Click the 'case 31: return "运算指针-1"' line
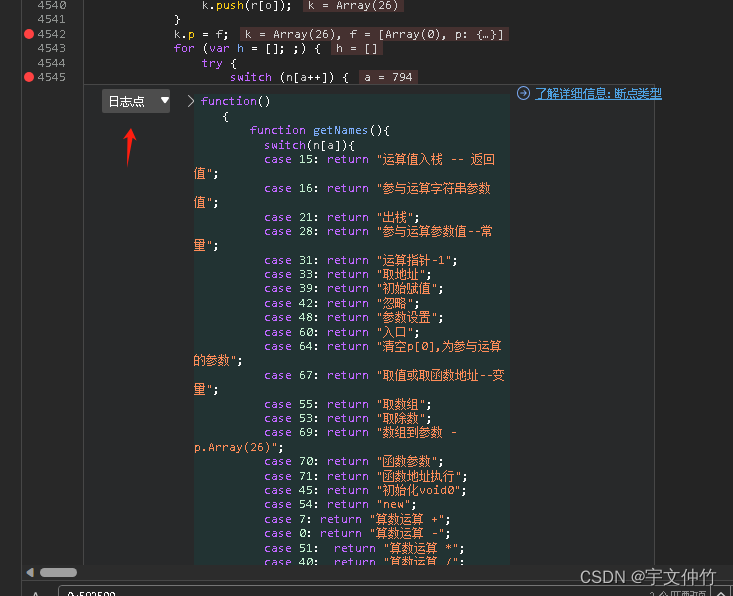Image resolution: width=733 pixels, height=596 pixels. click(360, 260)
